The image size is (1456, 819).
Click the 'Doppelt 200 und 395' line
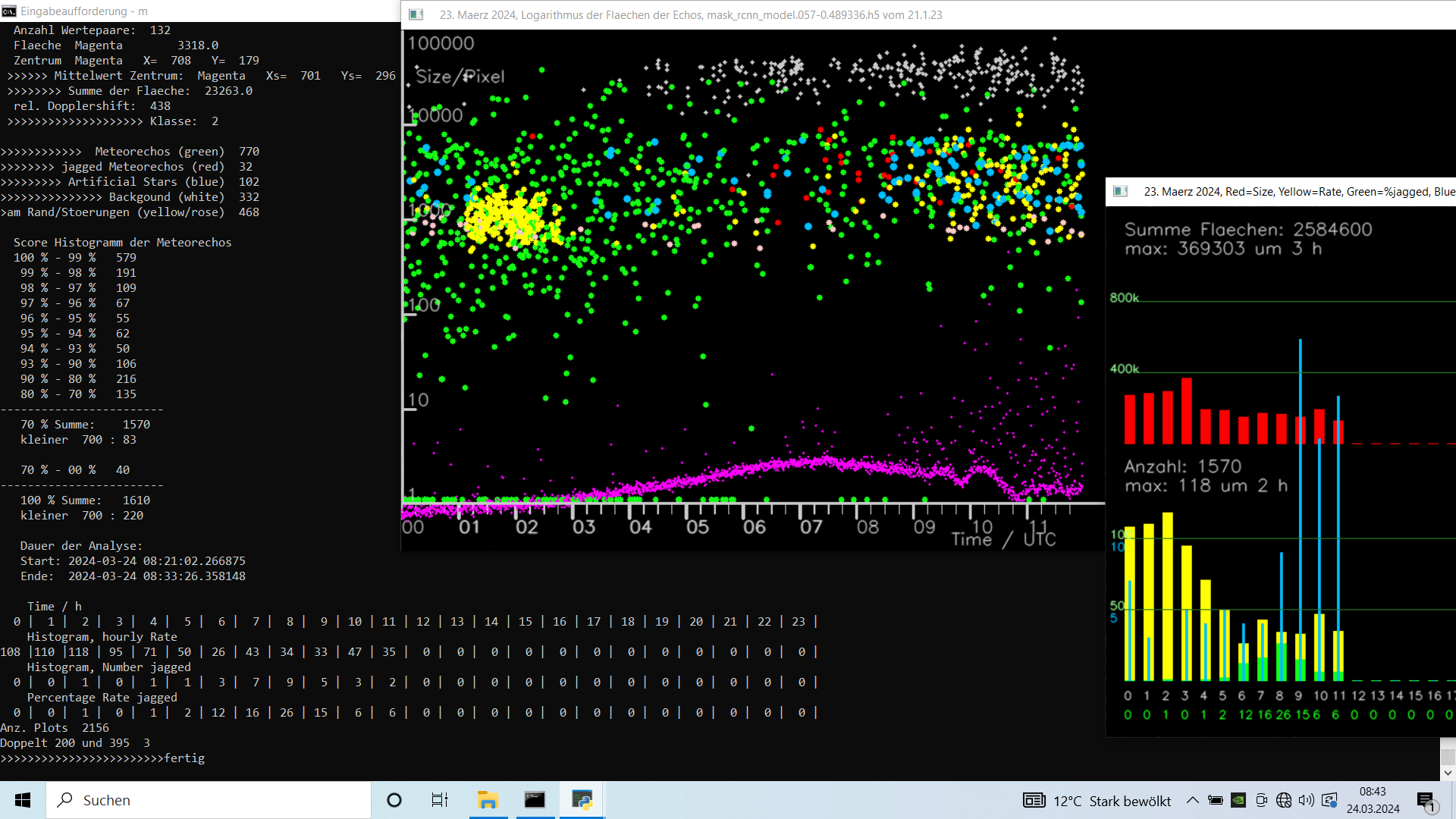pyautogui.click(x=75, y=743)
